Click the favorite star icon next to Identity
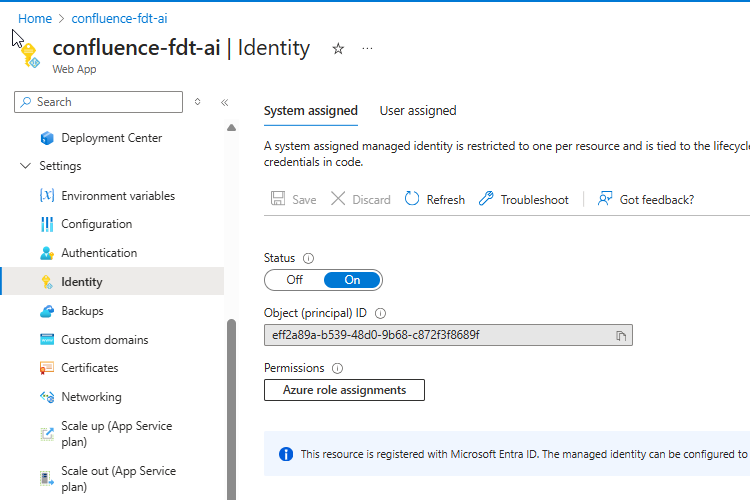 (x=338, y=48)
